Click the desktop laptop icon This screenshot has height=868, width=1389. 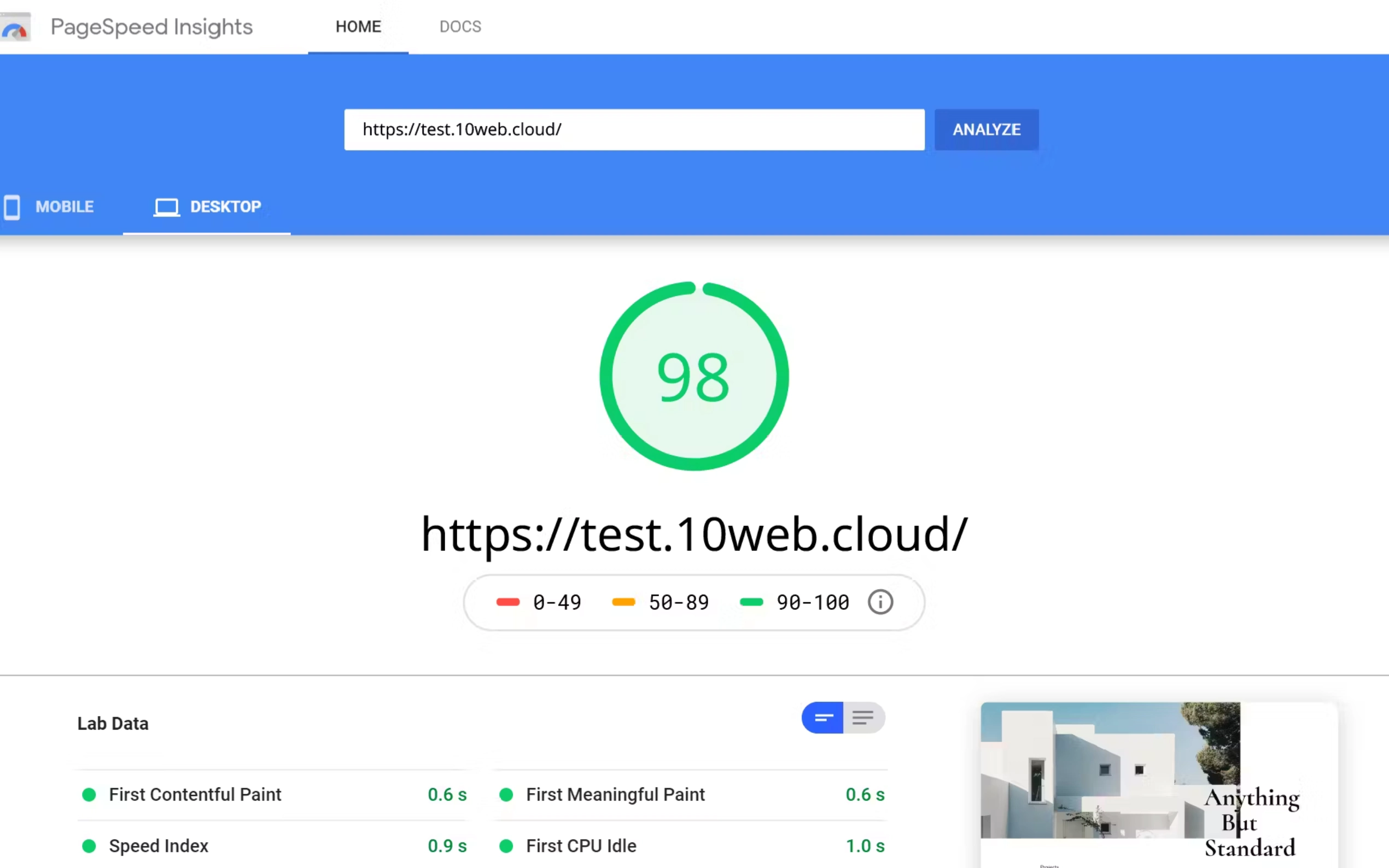(167, 207)
